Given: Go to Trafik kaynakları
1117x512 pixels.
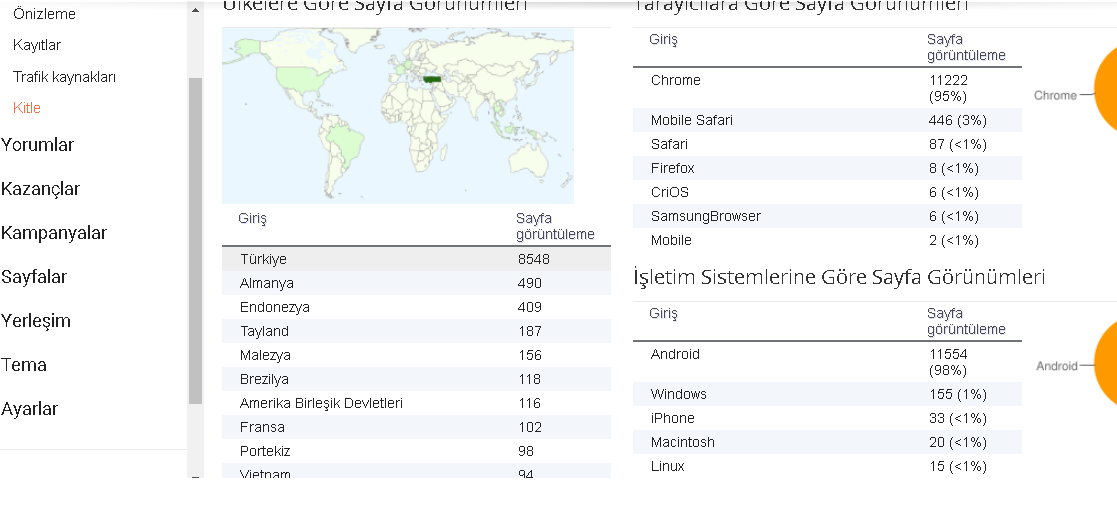Looking at the screenshot, I should [64, 77].
